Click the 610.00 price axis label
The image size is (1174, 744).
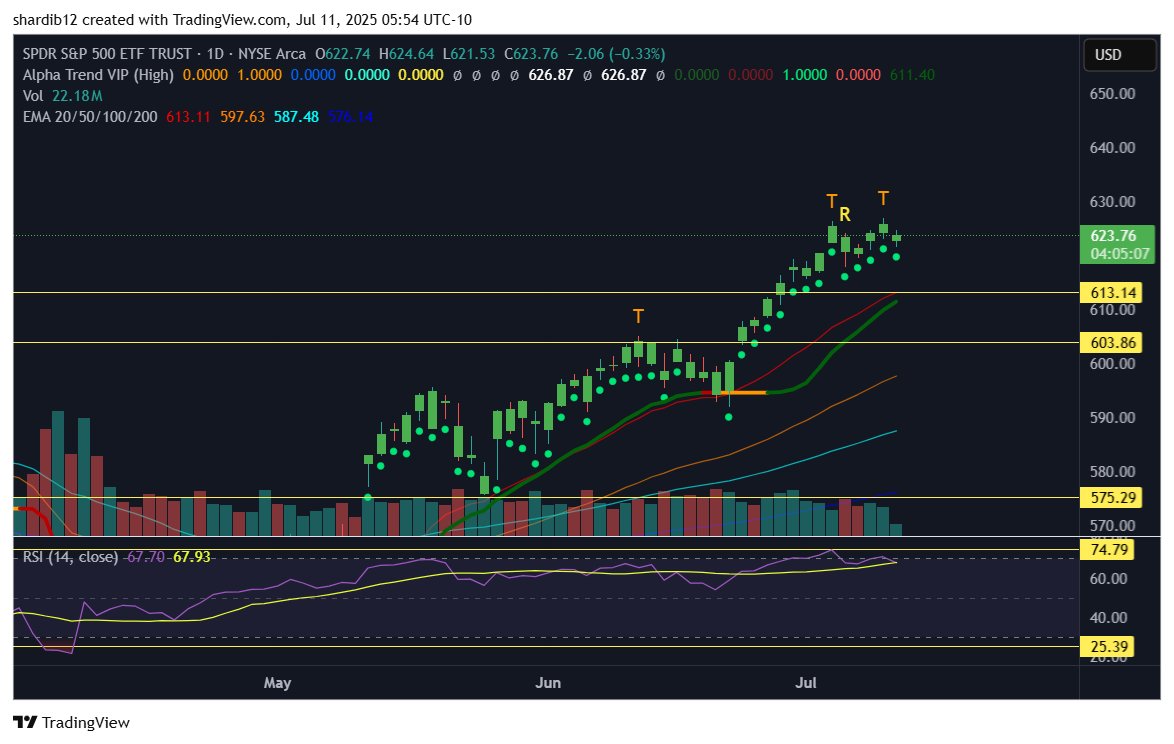[1112, 309]
